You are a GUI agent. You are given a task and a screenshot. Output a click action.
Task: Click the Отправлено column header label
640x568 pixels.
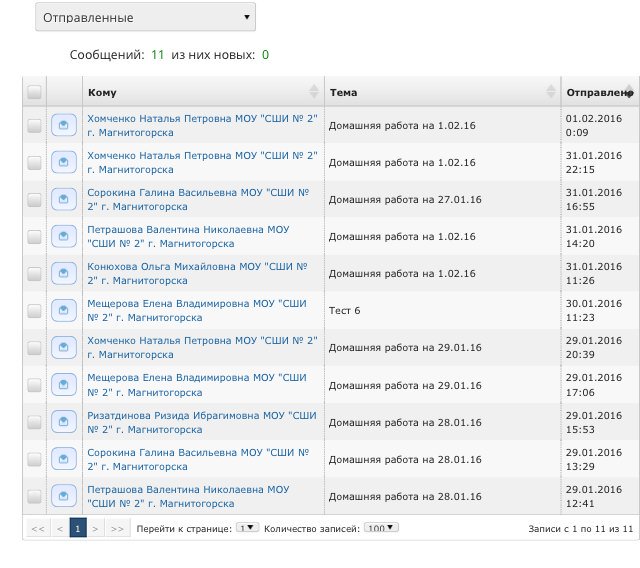click(x=599, y=93)
